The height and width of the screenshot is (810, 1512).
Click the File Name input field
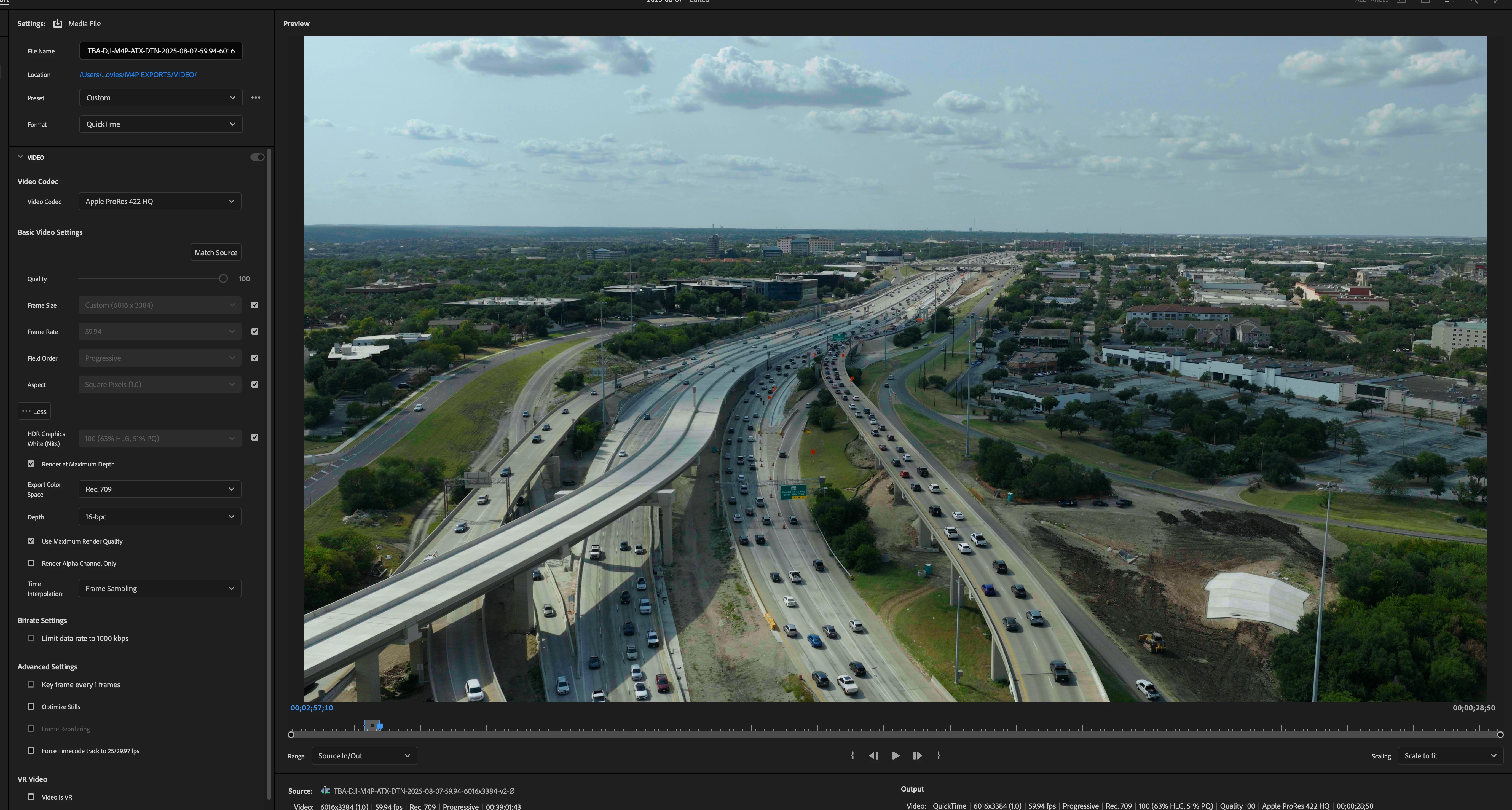point(161,51)
